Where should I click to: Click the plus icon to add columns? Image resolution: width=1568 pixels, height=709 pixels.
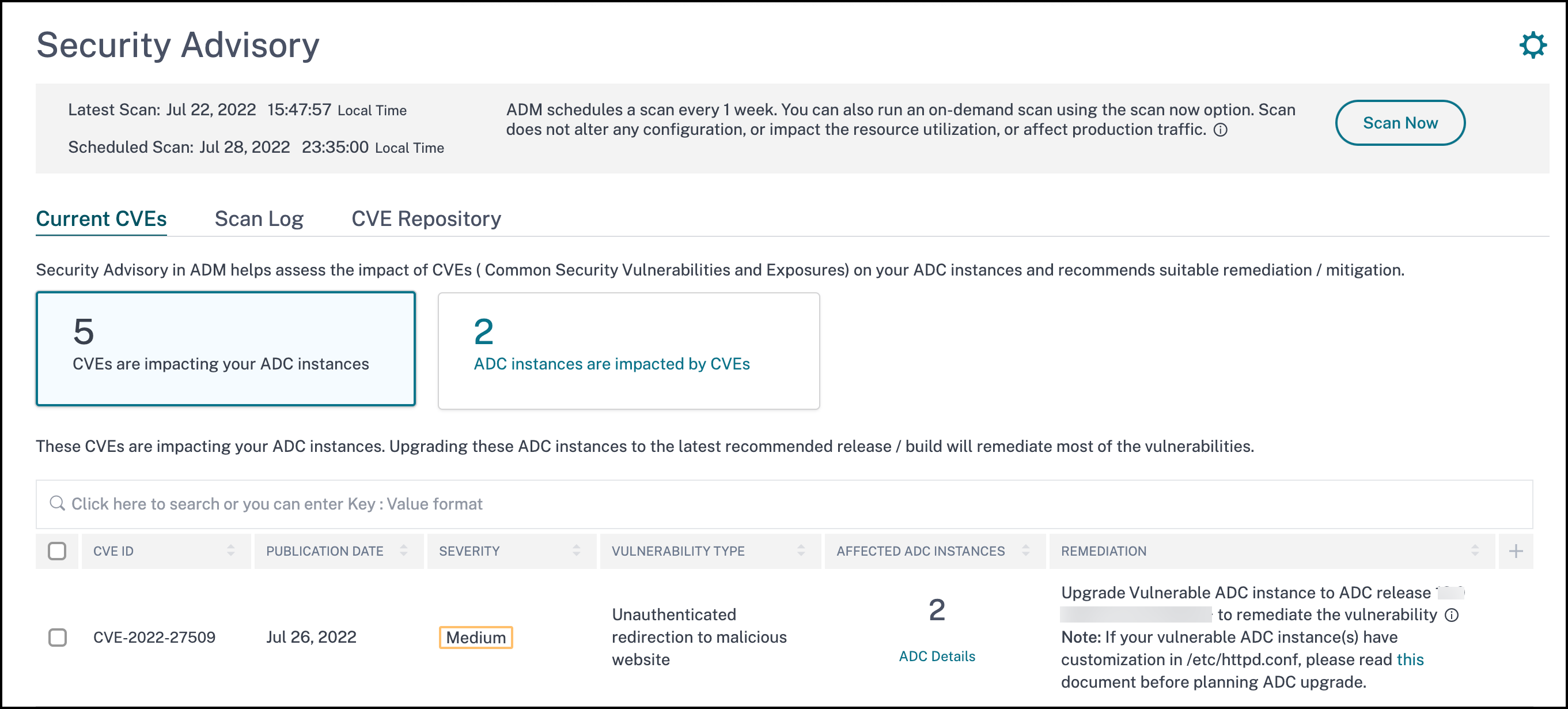[1516, 551]
